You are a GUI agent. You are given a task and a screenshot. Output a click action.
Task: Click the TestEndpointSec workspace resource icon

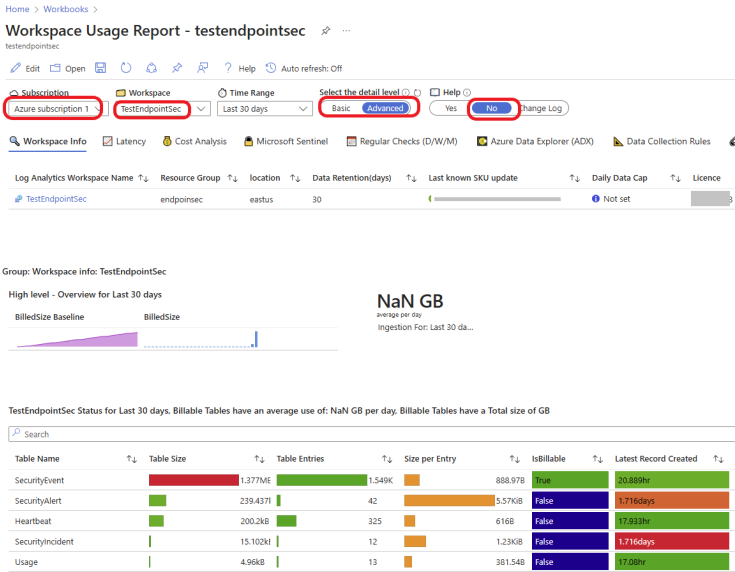[18, 199]
